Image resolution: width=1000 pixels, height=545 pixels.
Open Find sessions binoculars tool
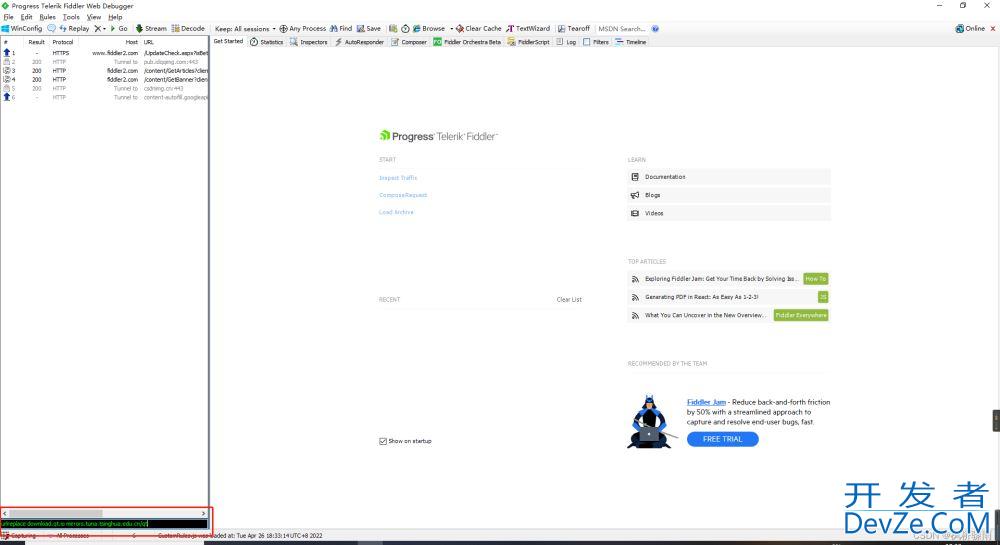341,29
